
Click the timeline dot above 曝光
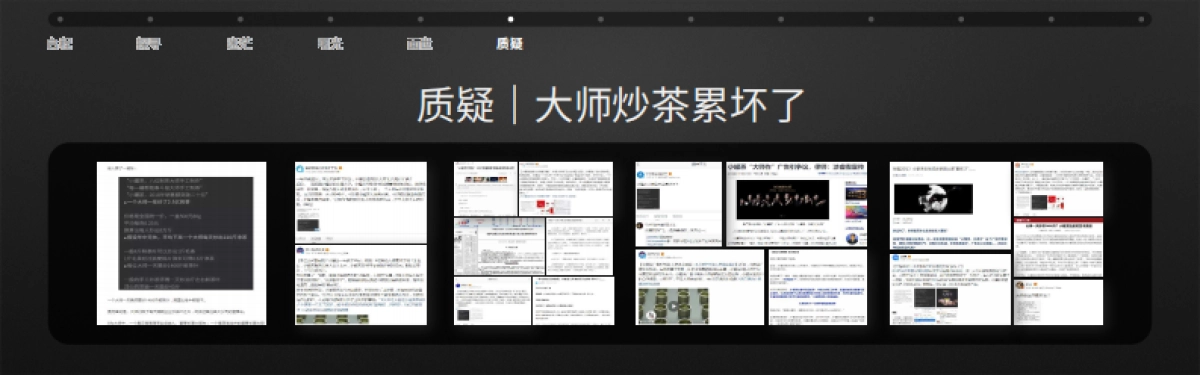coord(330,19)
